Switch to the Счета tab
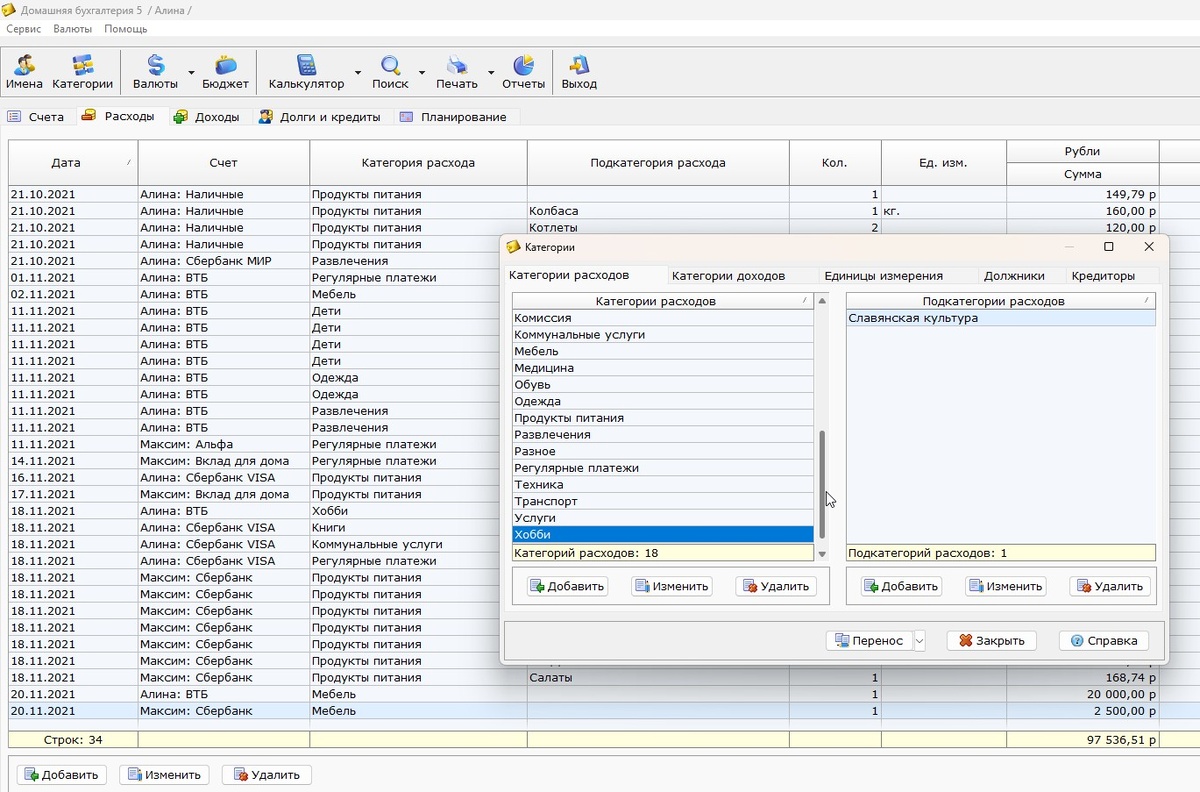Screen dimensions: 1200x792 [x=36, y=117]
